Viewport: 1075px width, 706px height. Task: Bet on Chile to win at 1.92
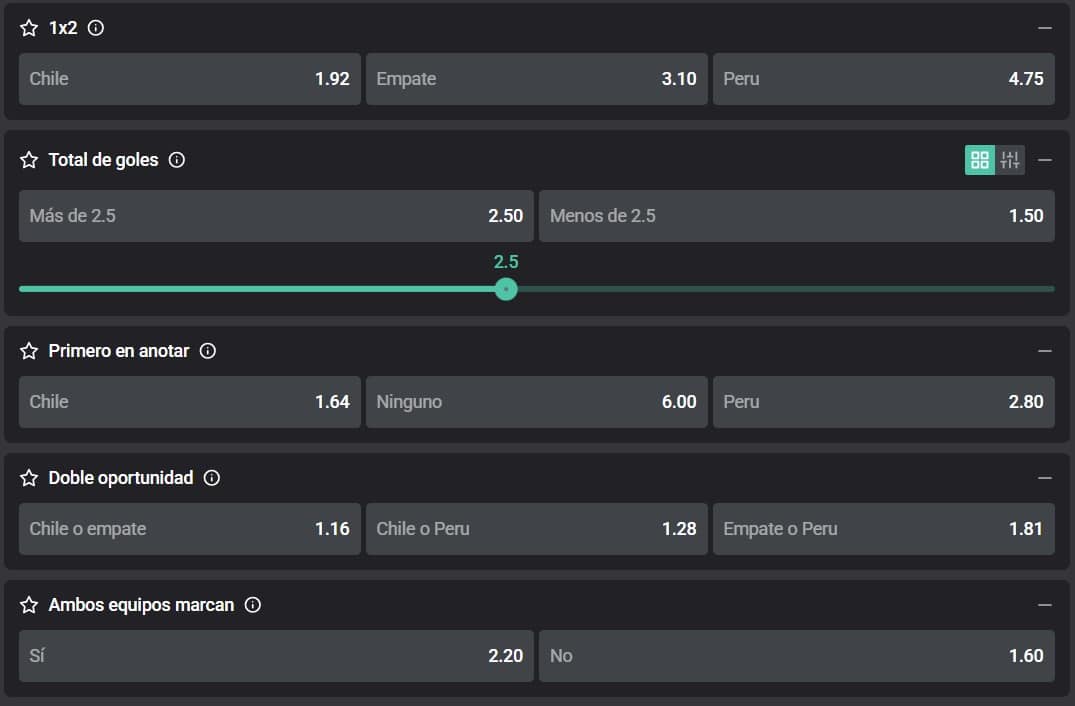(x=189, y=79)
